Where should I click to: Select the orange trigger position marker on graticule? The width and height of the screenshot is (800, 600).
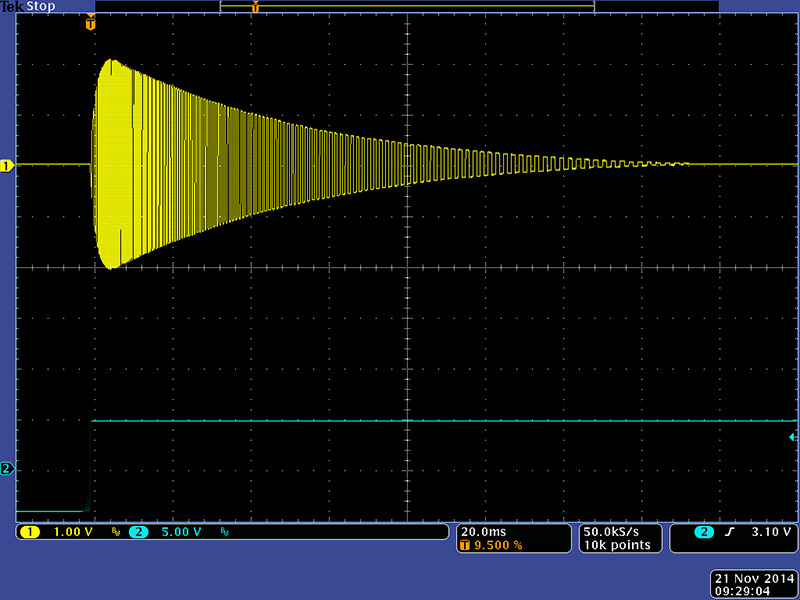[92, 23]
